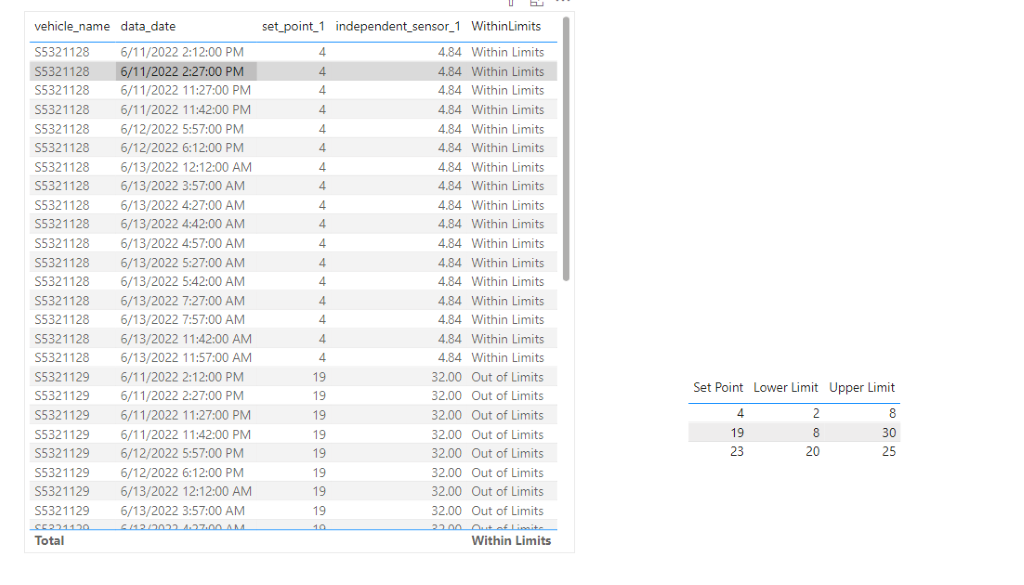Select the date cell 6/13/2022 11:57:00 AM
Screen dimensions: 1024x585
pyautogui.click(x=186, y=358)
